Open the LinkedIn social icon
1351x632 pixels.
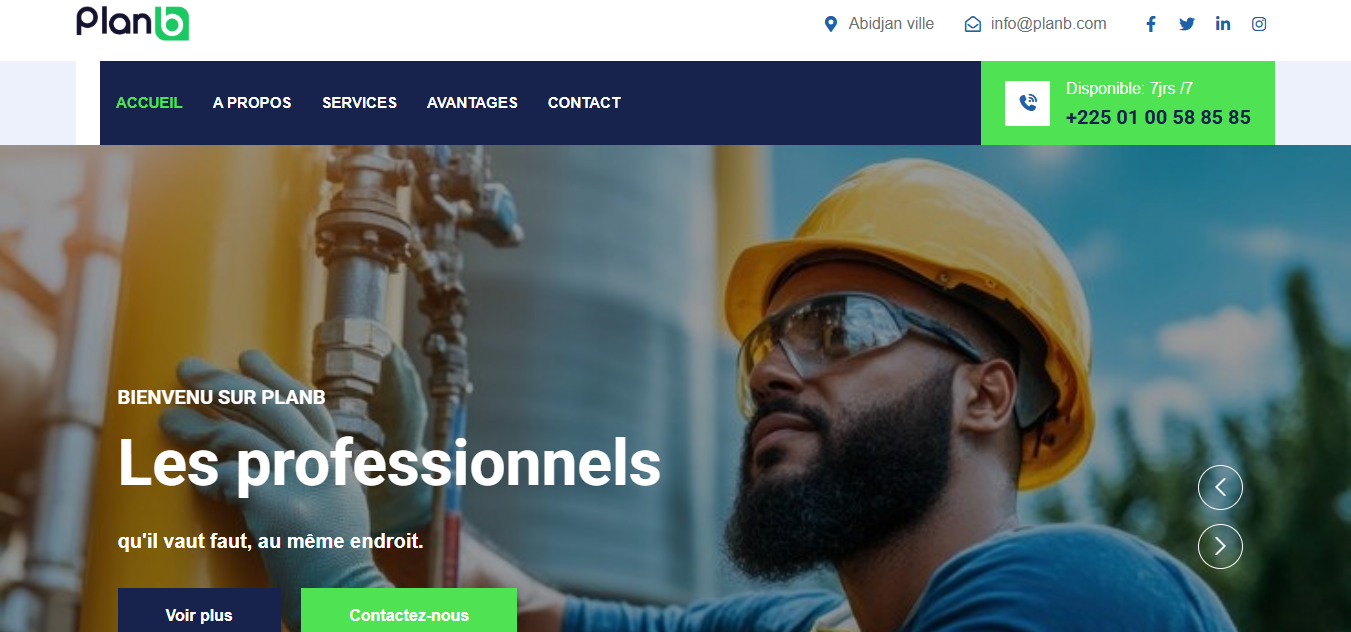coord(1223,24)
